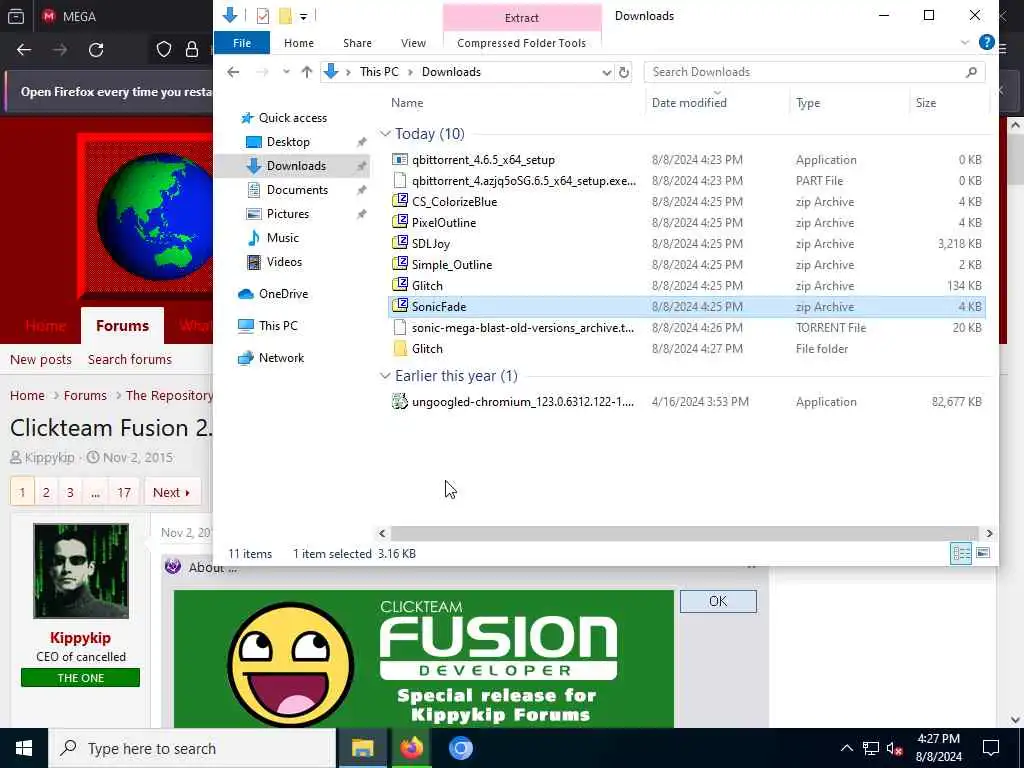Expand the This PC path chevron
The image size is (1024, 768).
pyautogui.click(x=411, y=72)
